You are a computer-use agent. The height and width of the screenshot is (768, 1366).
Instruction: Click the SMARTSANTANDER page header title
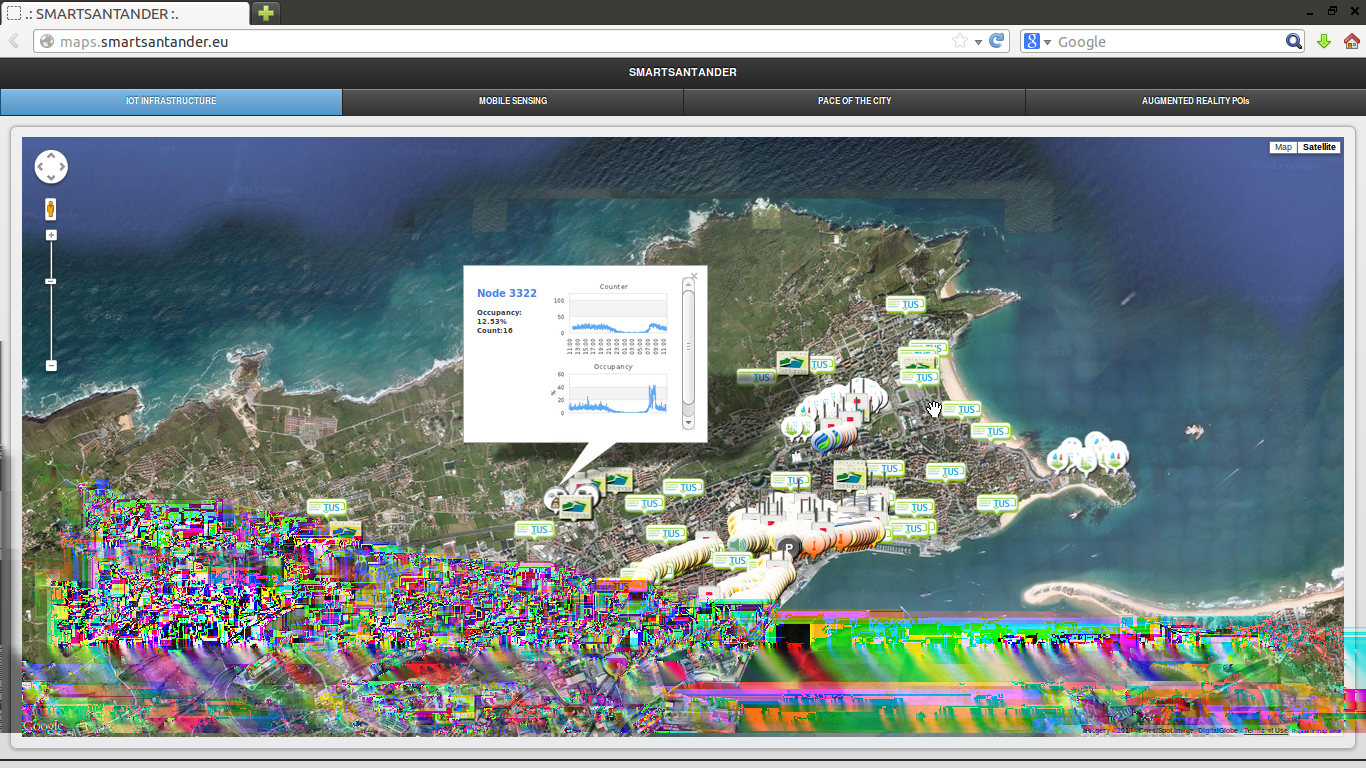683,72
